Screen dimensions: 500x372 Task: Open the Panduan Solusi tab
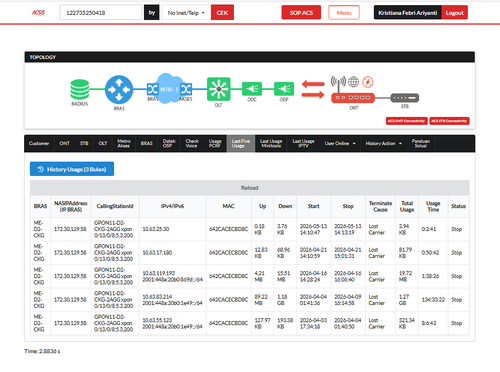click(x=421, y=143)
